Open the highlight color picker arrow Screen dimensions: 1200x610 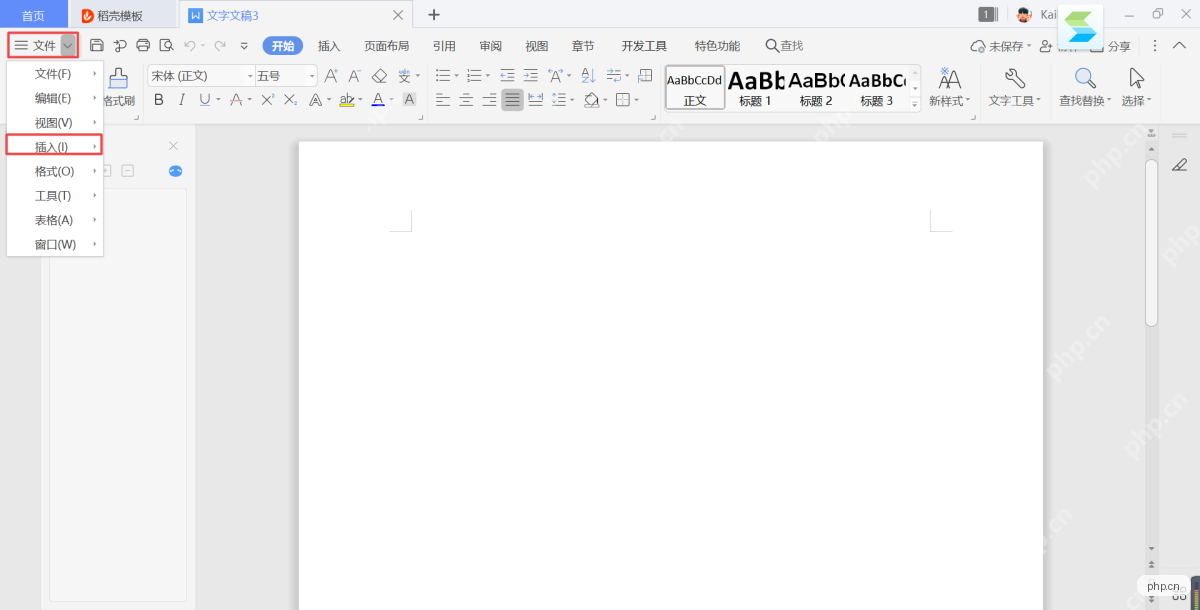(360, 99)
